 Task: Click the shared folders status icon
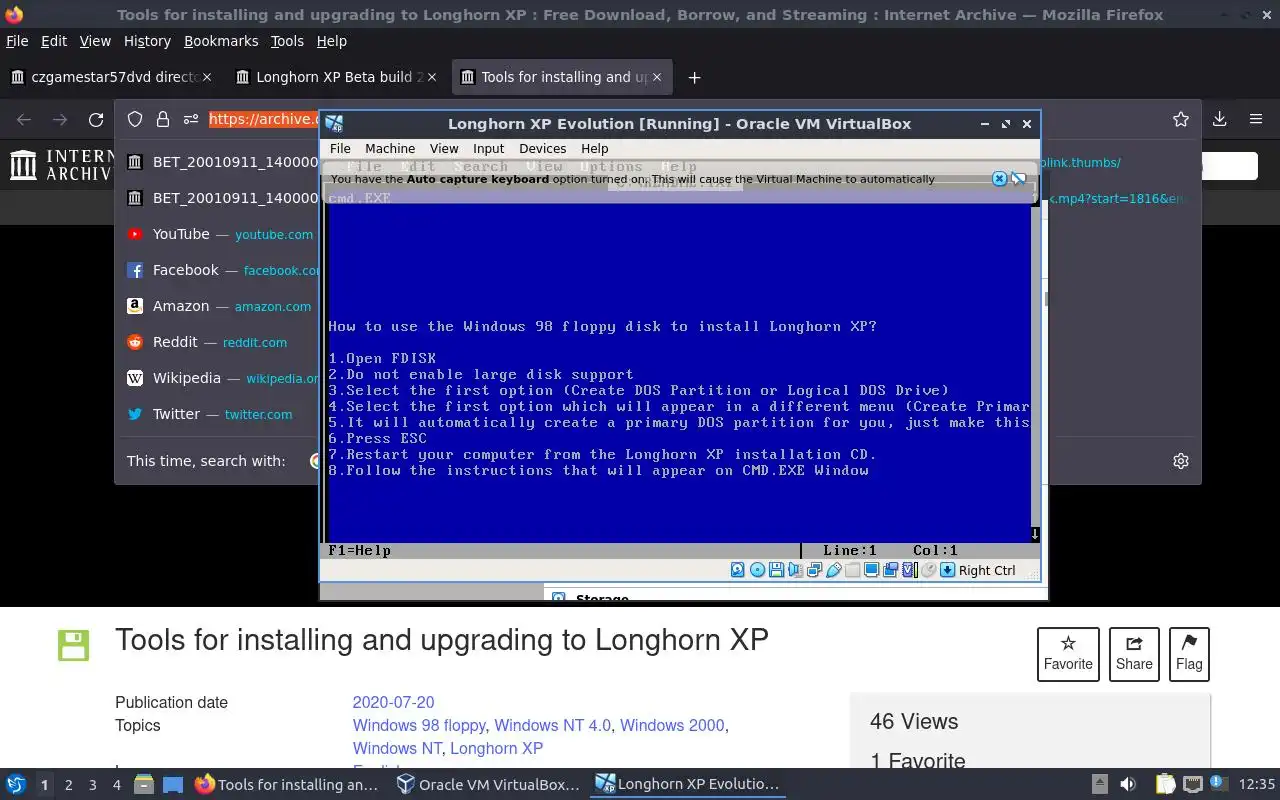852,570
